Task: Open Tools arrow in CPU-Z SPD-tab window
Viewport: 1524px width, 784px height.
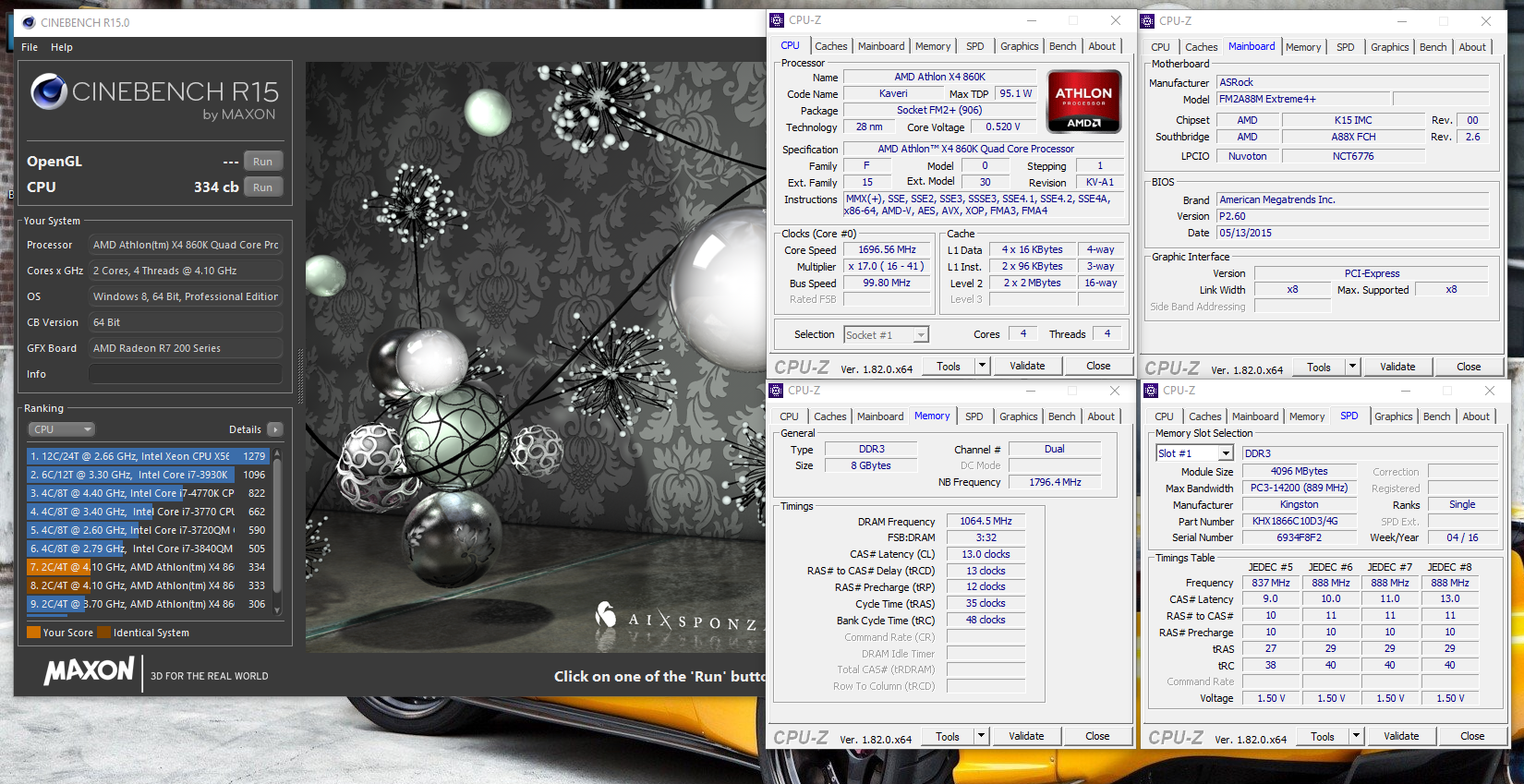Action: [x=1356, y=736]
